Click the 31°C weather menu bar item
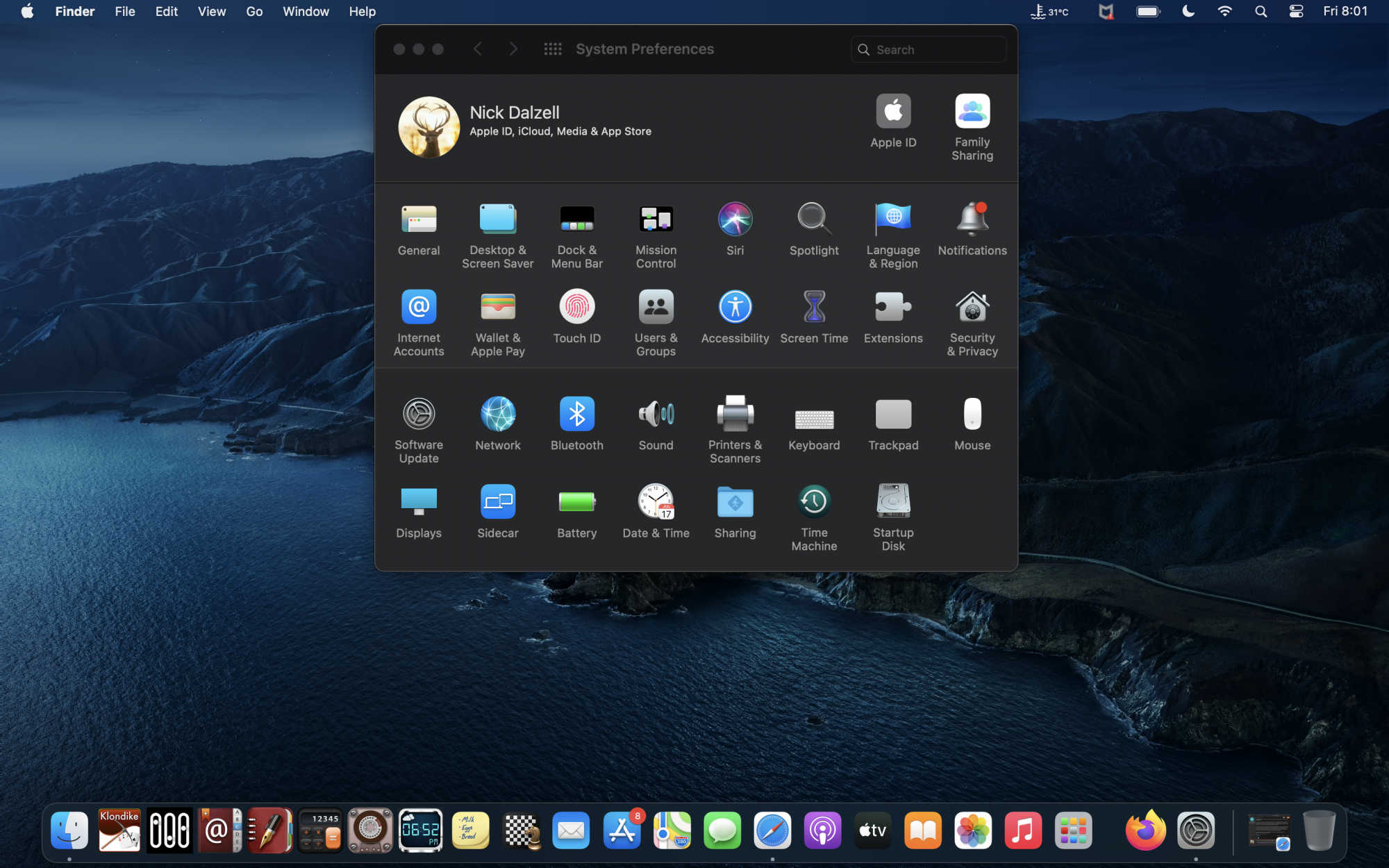1389x868 pixels. point(1049,11)
